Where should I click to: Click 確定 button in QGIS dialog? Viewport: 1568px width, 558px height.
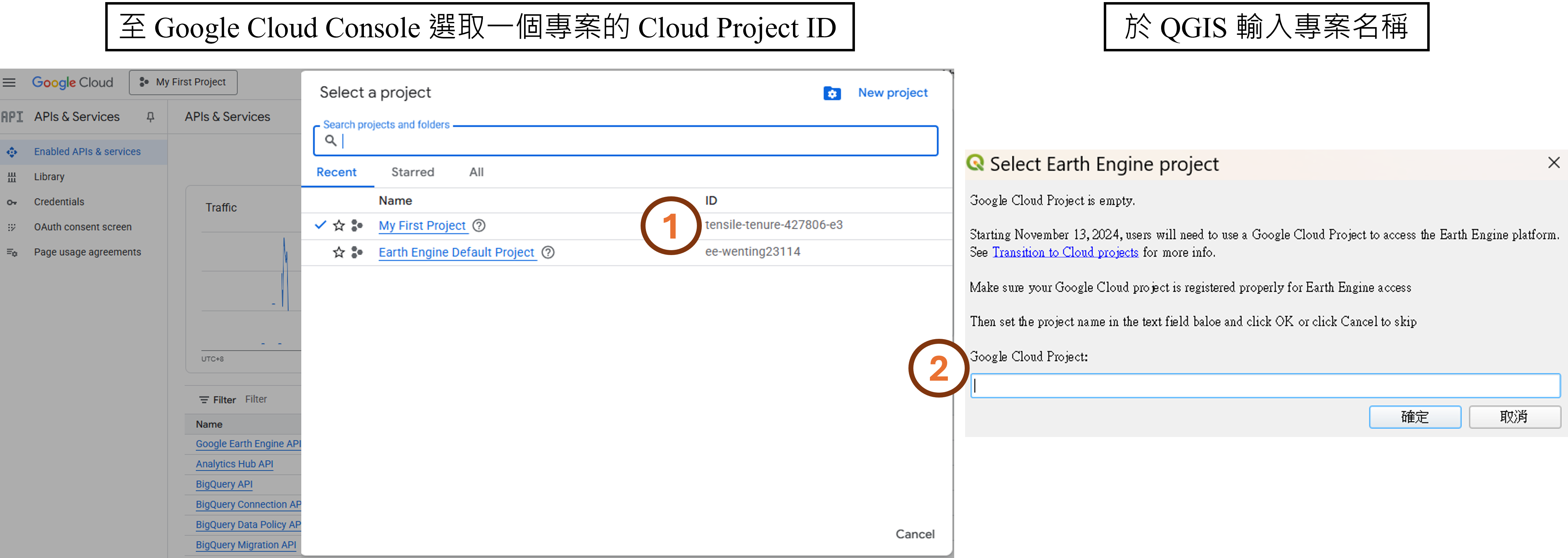click(1415, 417)
